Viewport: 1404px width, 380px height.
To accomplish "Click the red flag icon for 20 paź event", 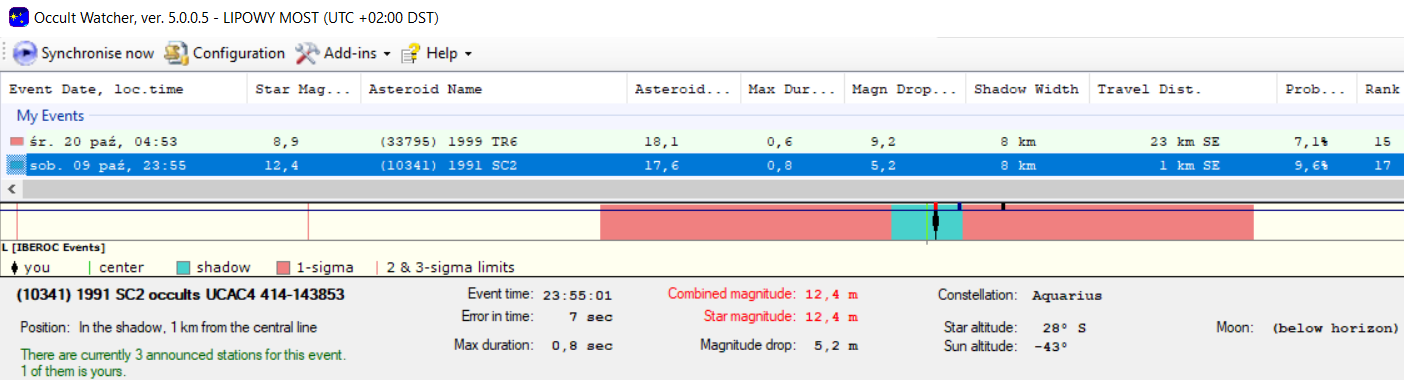I will pos(16,142).
